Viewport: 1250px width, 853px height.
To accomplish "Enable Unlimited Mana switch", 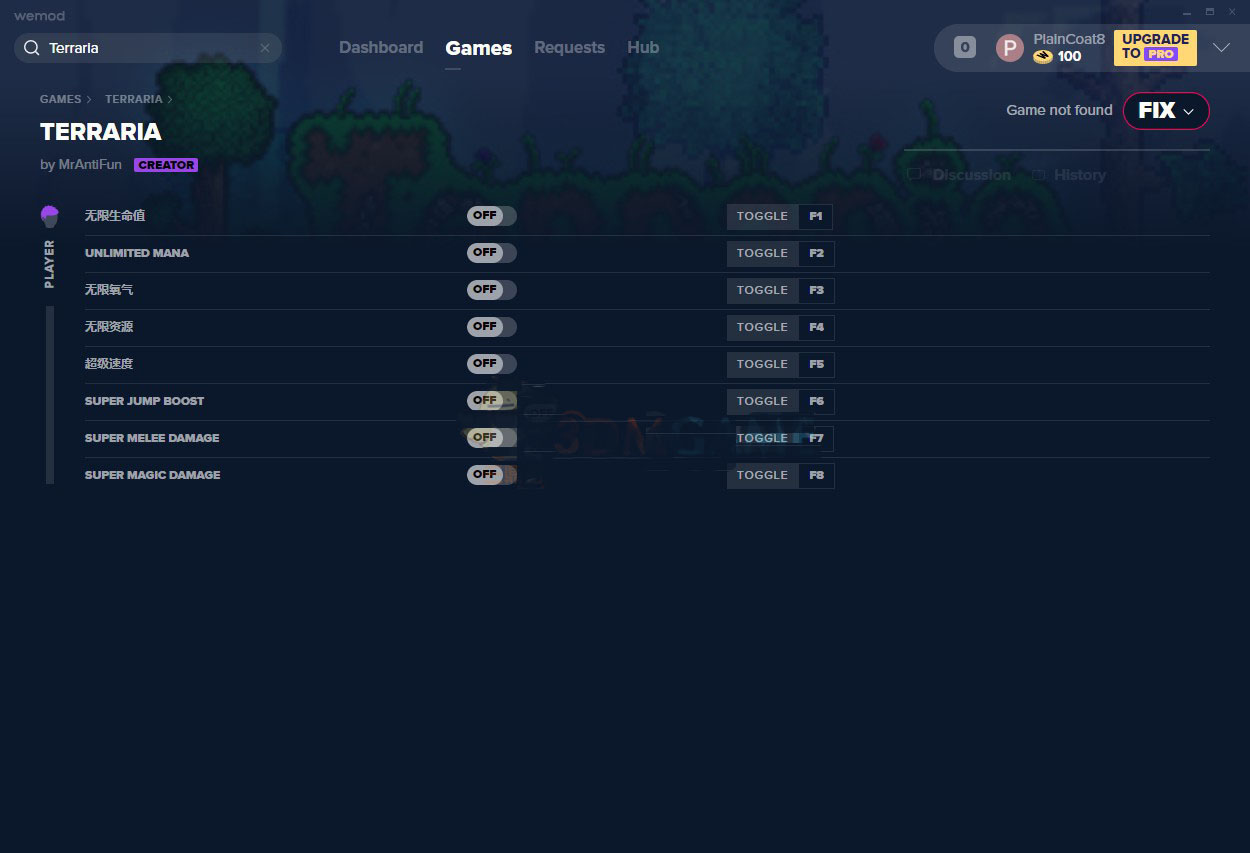I will 491,253.
